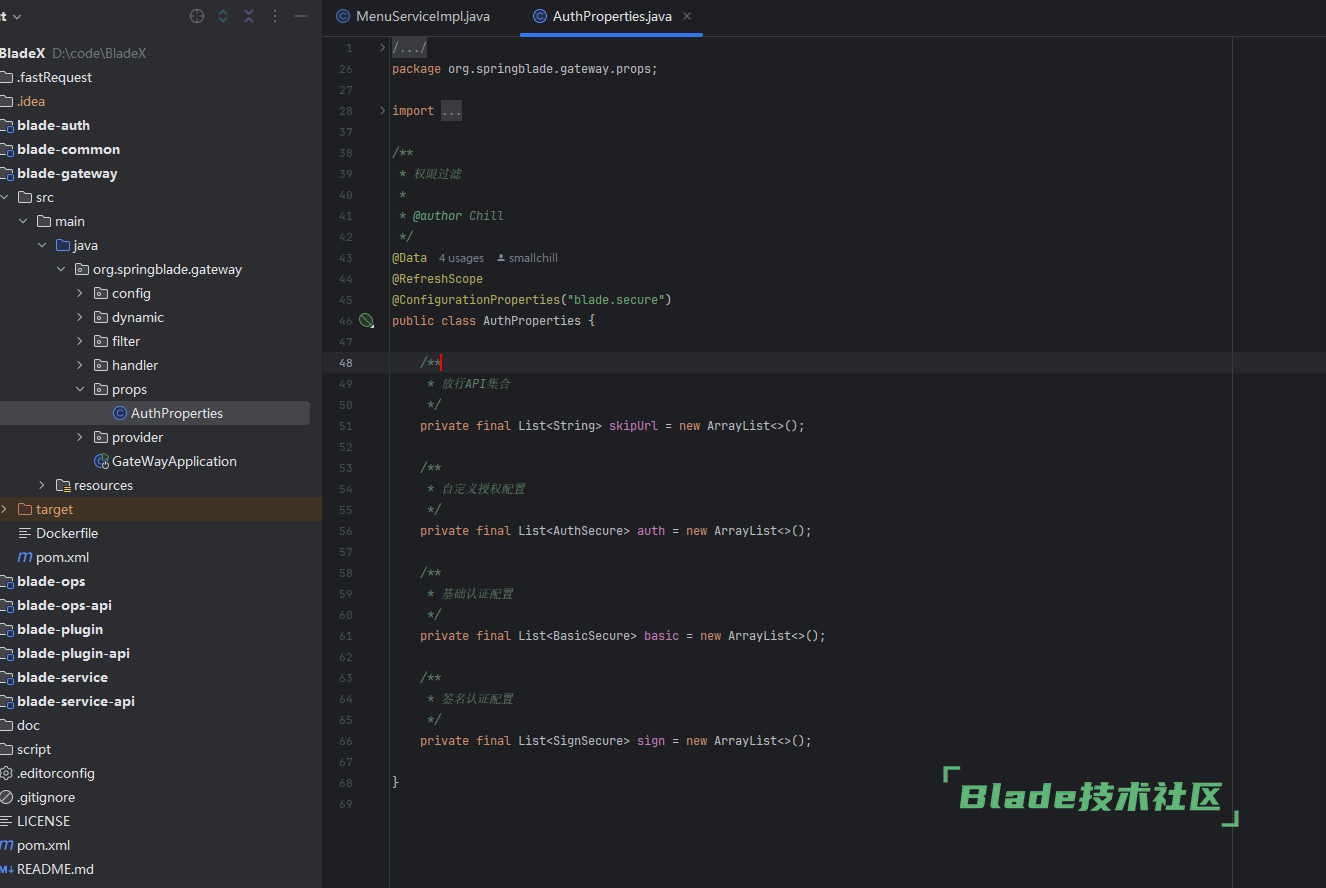Open the Project view dropdown chevron

point(17,16)
